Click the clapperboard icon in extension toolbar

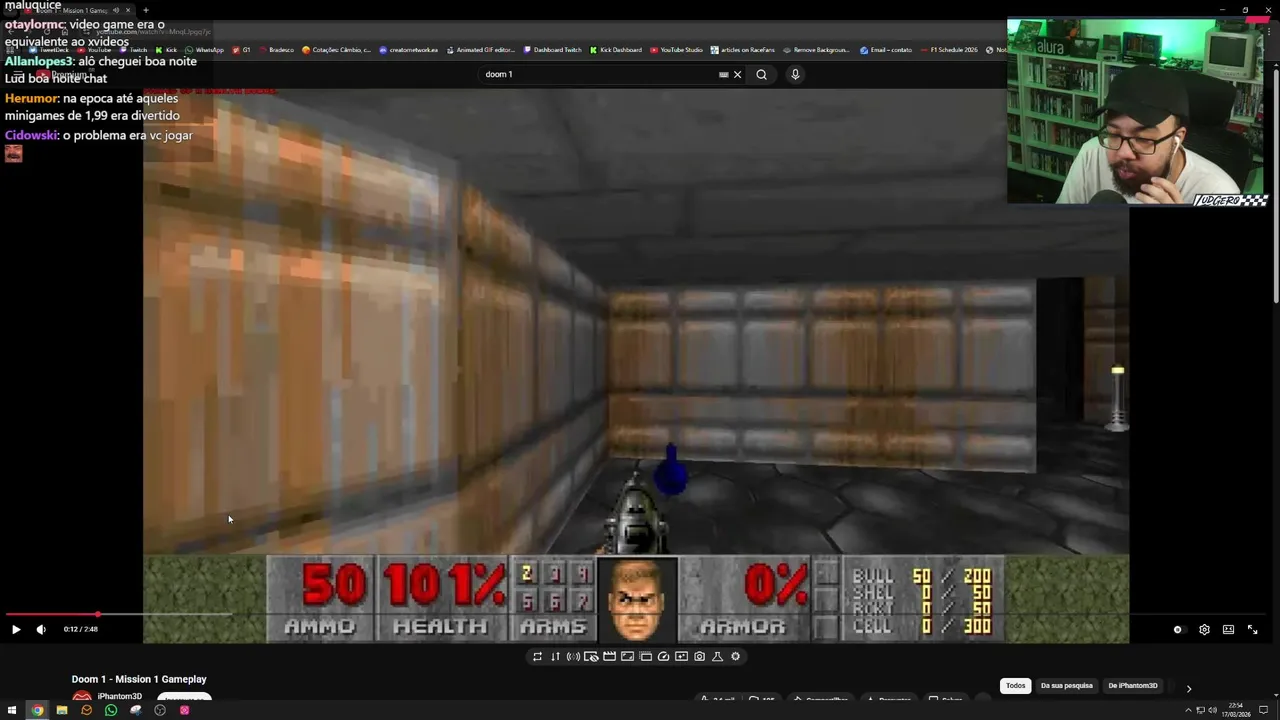[609, 656]
